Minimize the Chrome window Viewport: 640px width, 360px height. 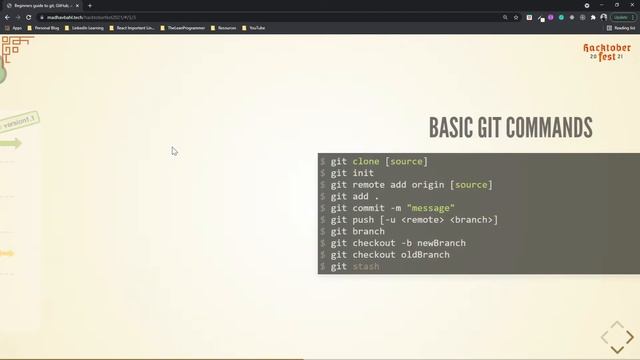click(x=602, y=5)
